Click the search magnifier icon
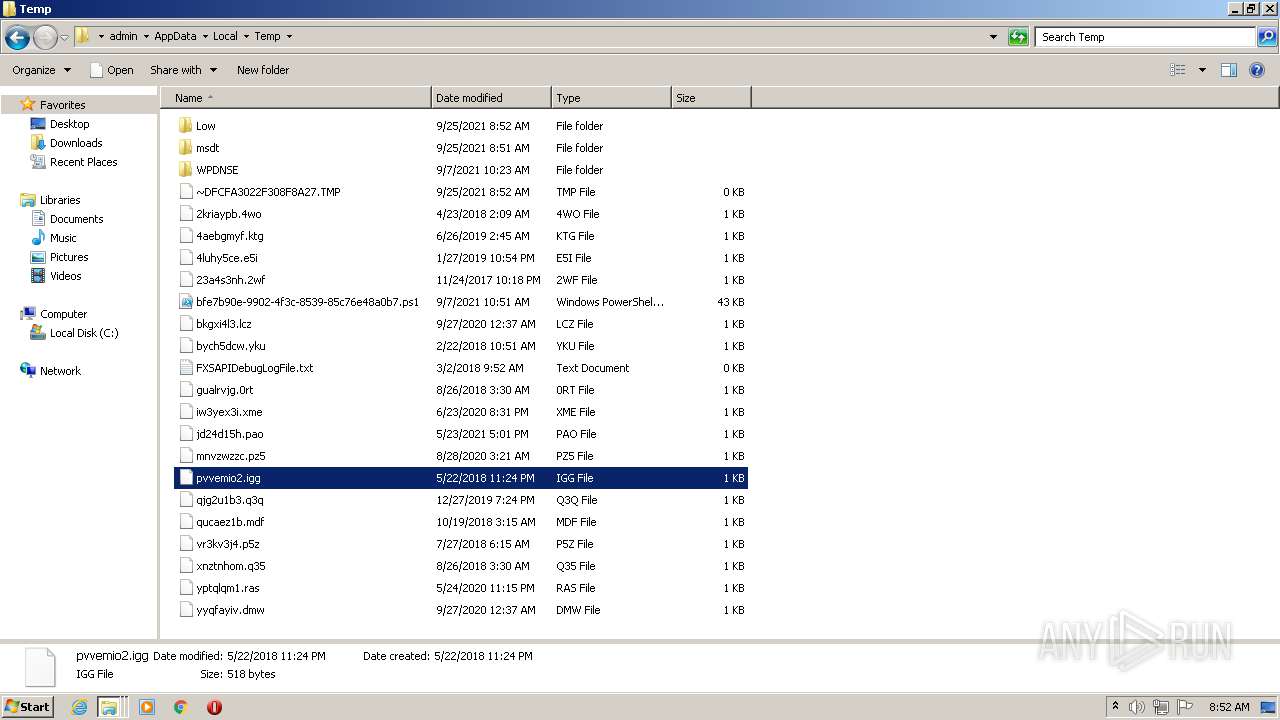The image size is (1280, 720). 1267,37
